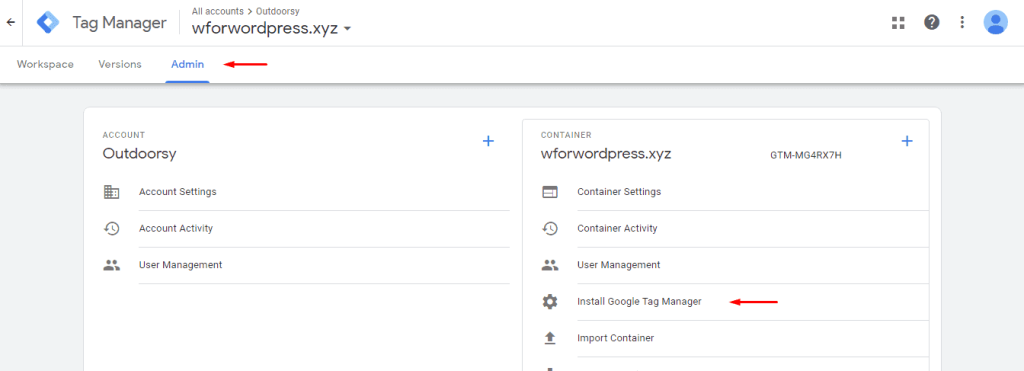Open the Outdoorsy breadcrumb link
The width and height of the screenshot is (1024, 371).
coord(278,11)
